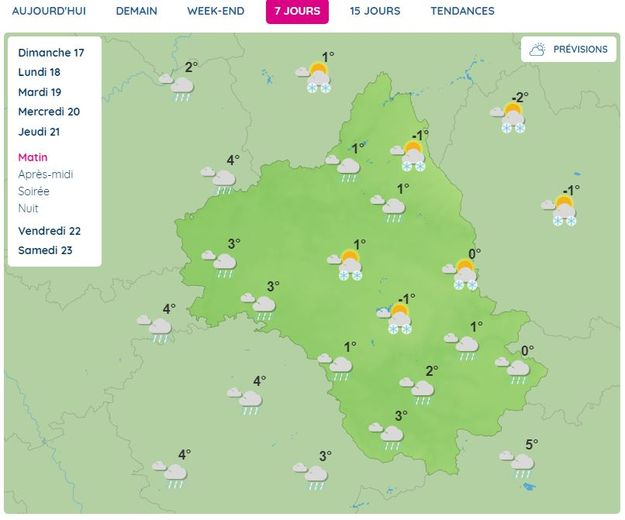Switch to the 15 JOURS tab
This screenshot has width=625, height=520.
coord(375,11)
